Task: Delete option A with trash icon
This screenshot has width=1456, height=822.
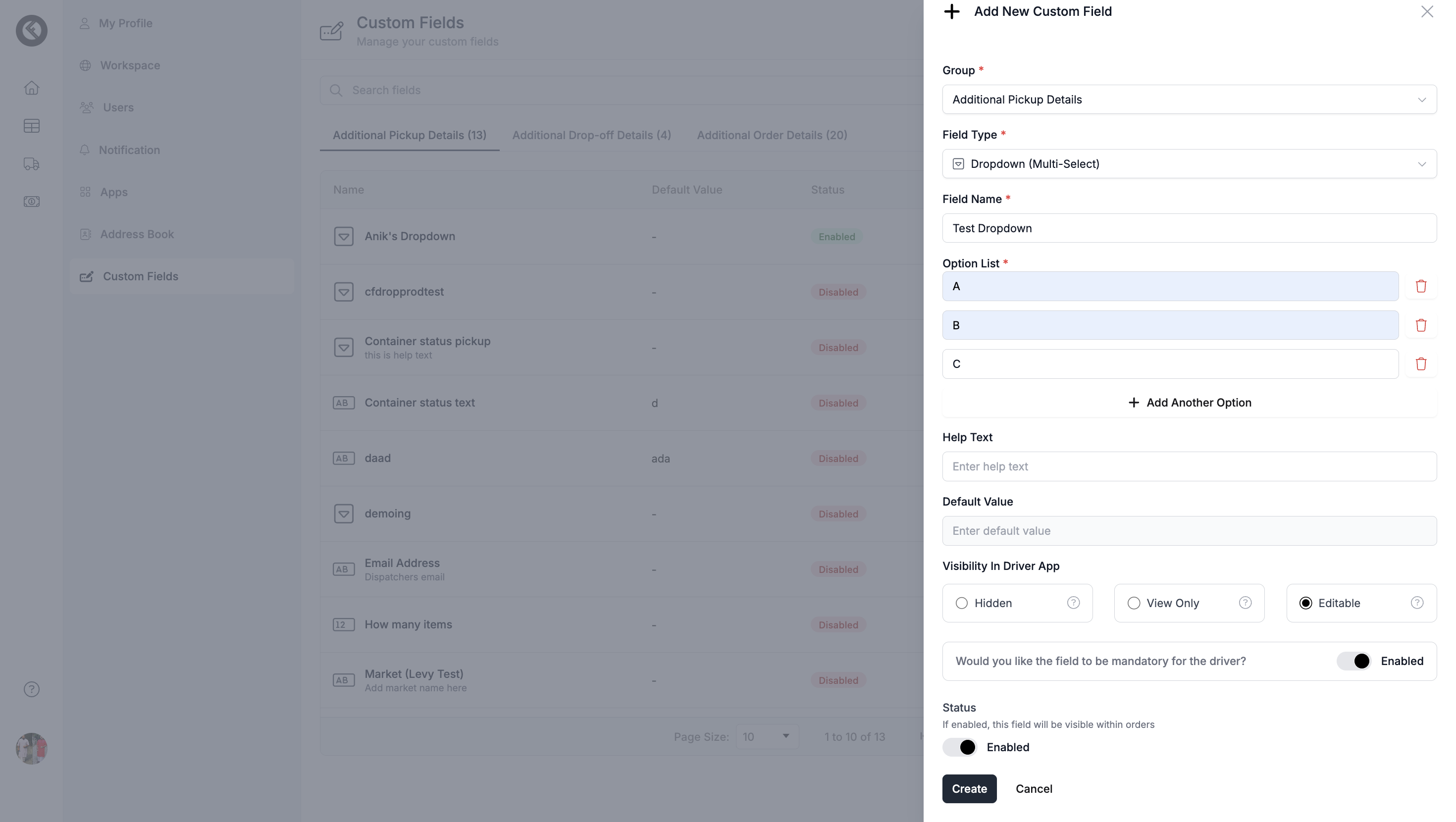Action: pyautogui.click(x=1421, y=286)
